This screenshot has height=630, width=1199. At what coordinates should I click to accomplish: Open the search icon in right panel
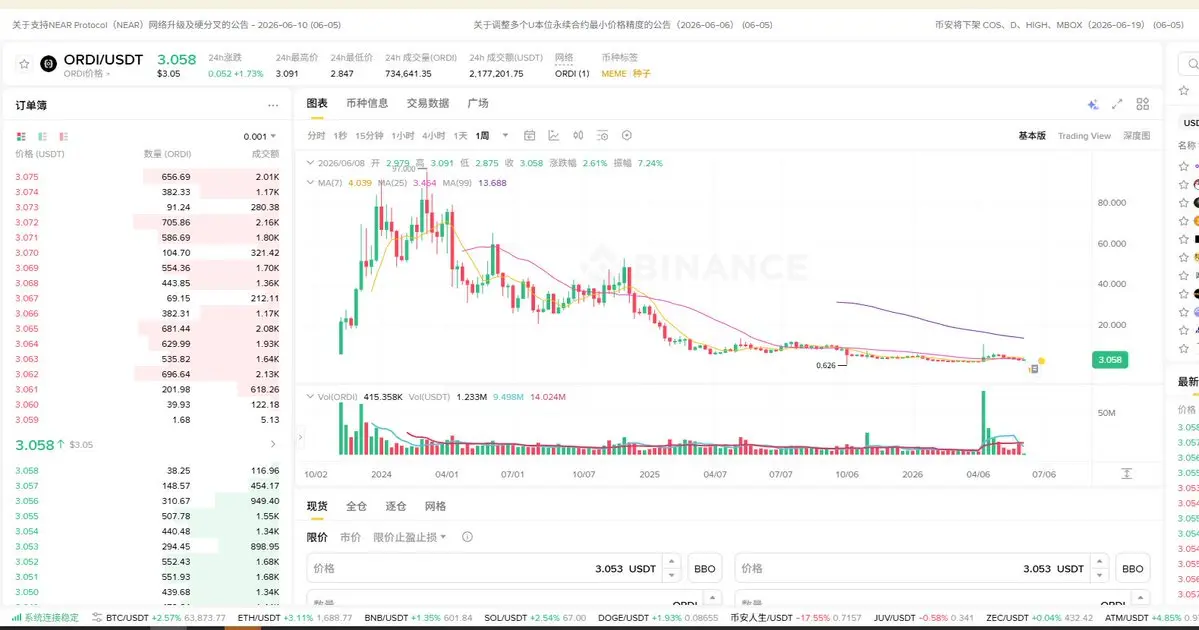[1191, 64]
